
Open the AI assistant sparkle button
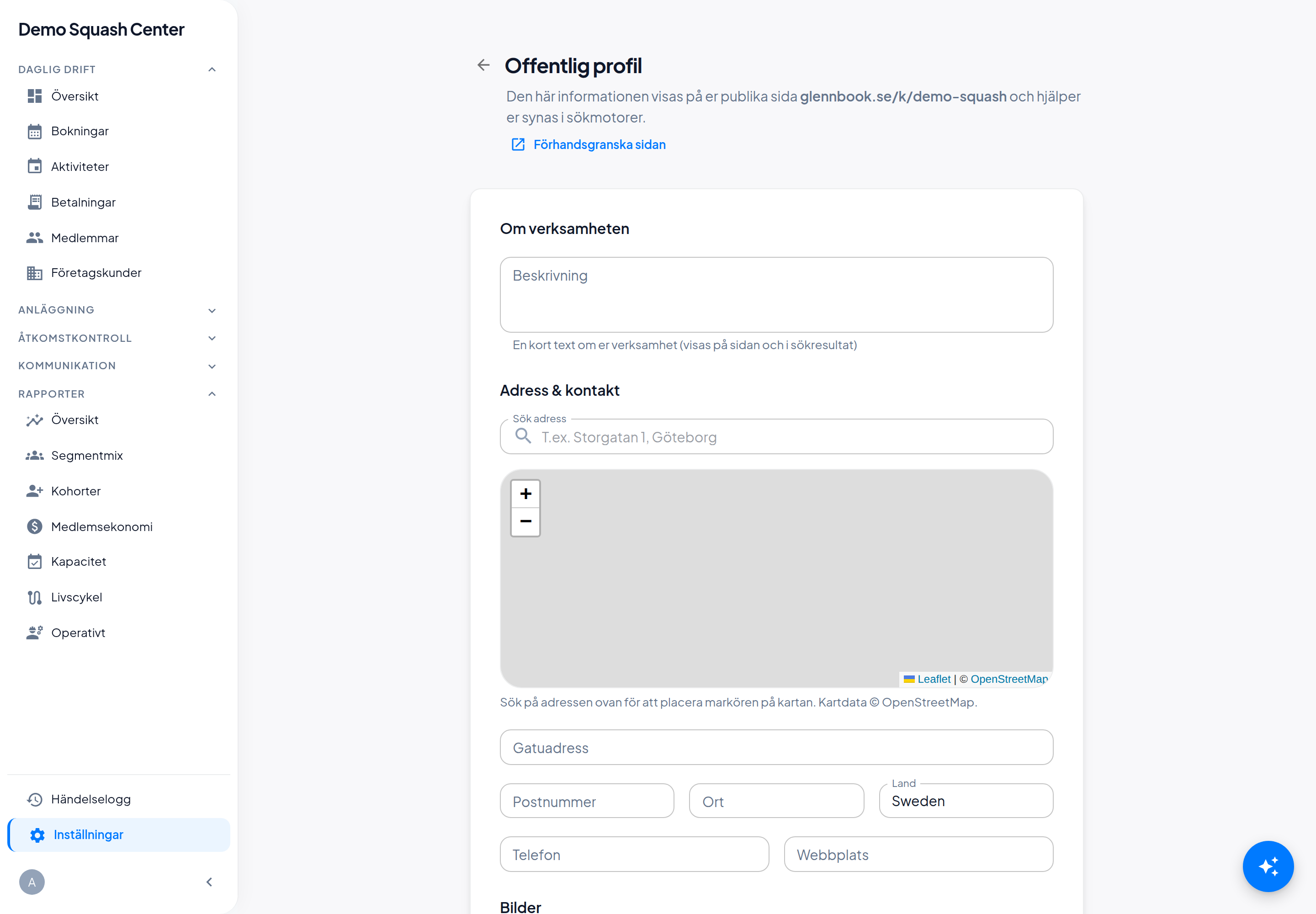point(1268,866)
